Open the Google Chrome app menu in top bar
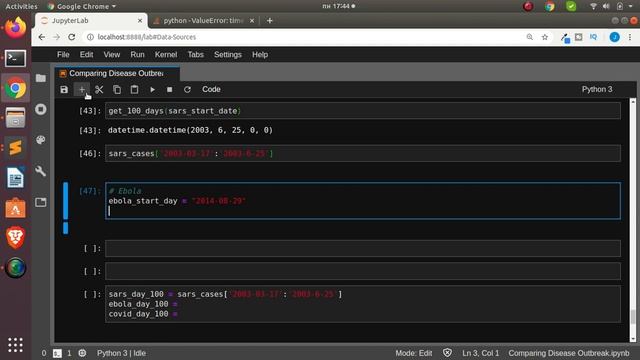This screenshot has height=360, width=640. tap(82, 6)
